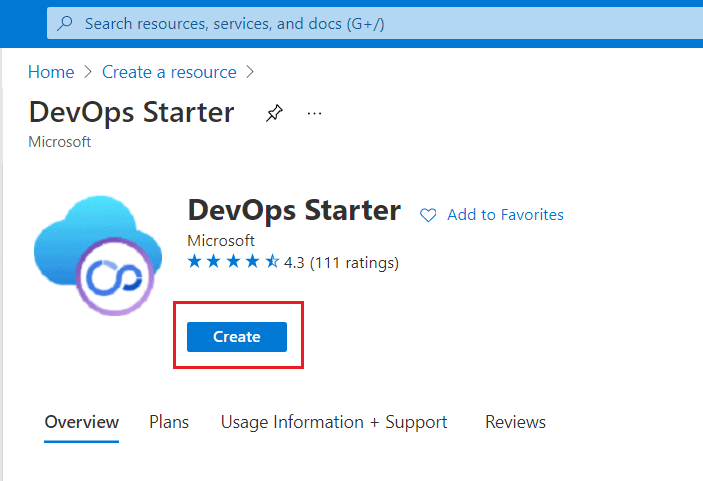Open the Usage Information + Support tab

pyautogui.click(x=334, y=422)
